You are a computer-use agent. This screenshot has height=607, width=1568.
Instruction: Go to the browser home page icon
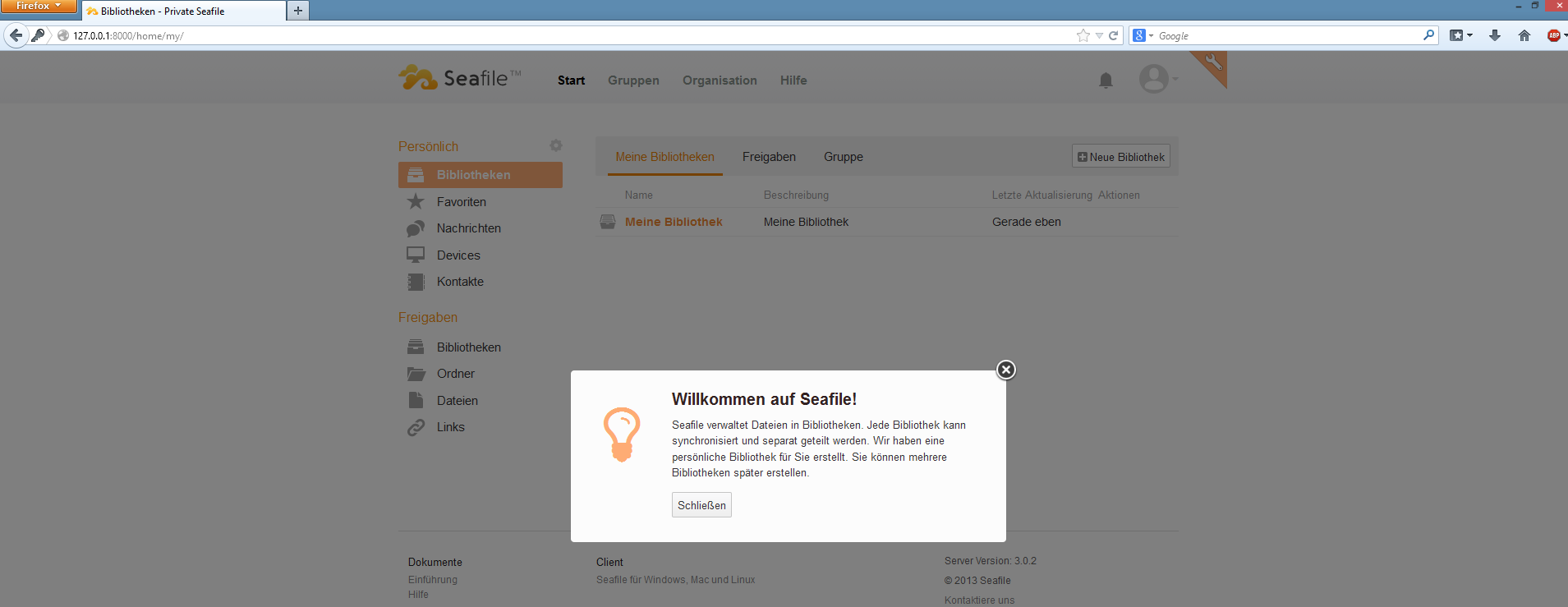click(x=1524, y=35)
